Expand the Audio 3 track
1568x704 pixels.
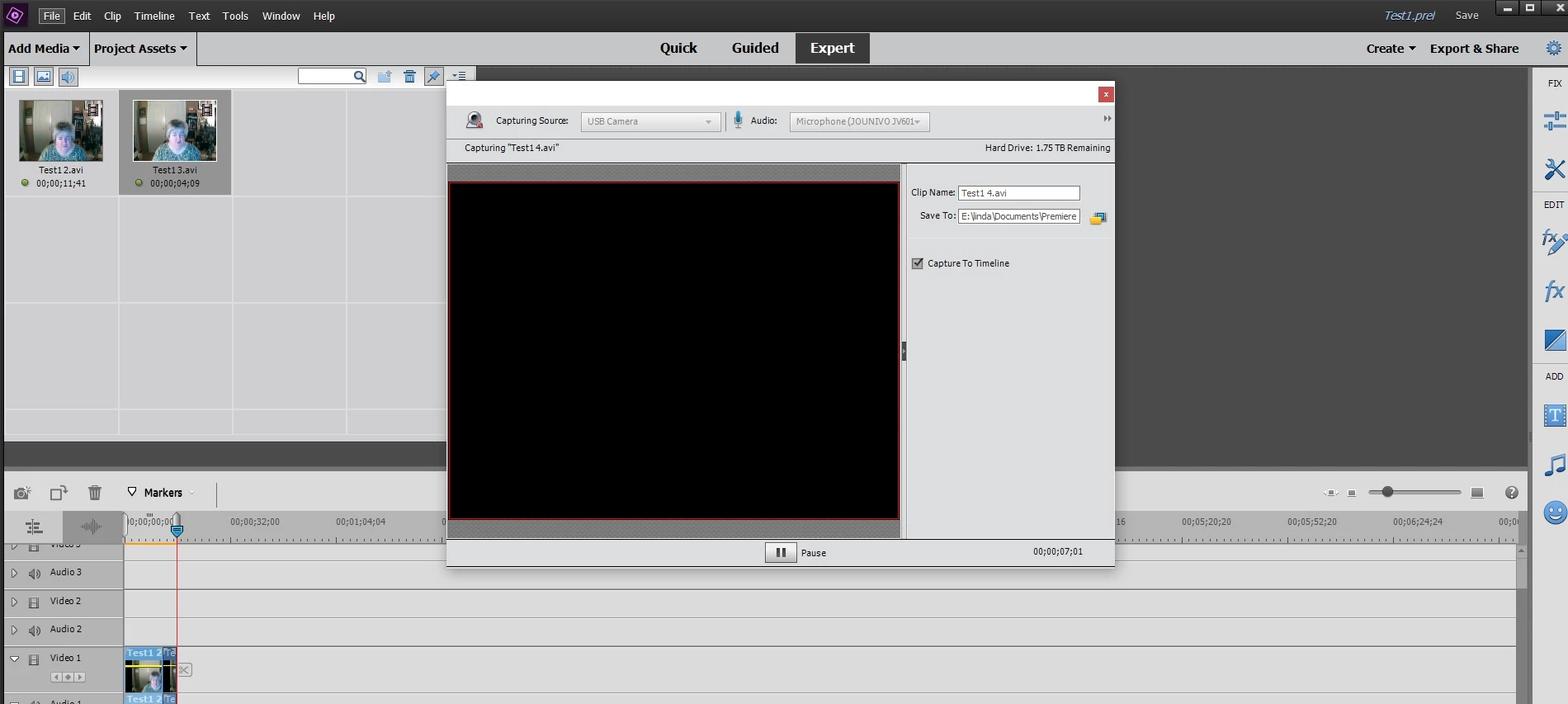[x=14, y=573]
